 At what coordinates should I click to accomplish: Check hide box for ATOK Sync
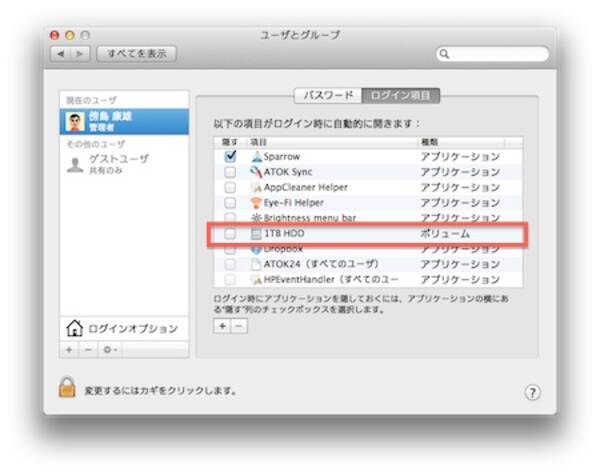(230, 172)
